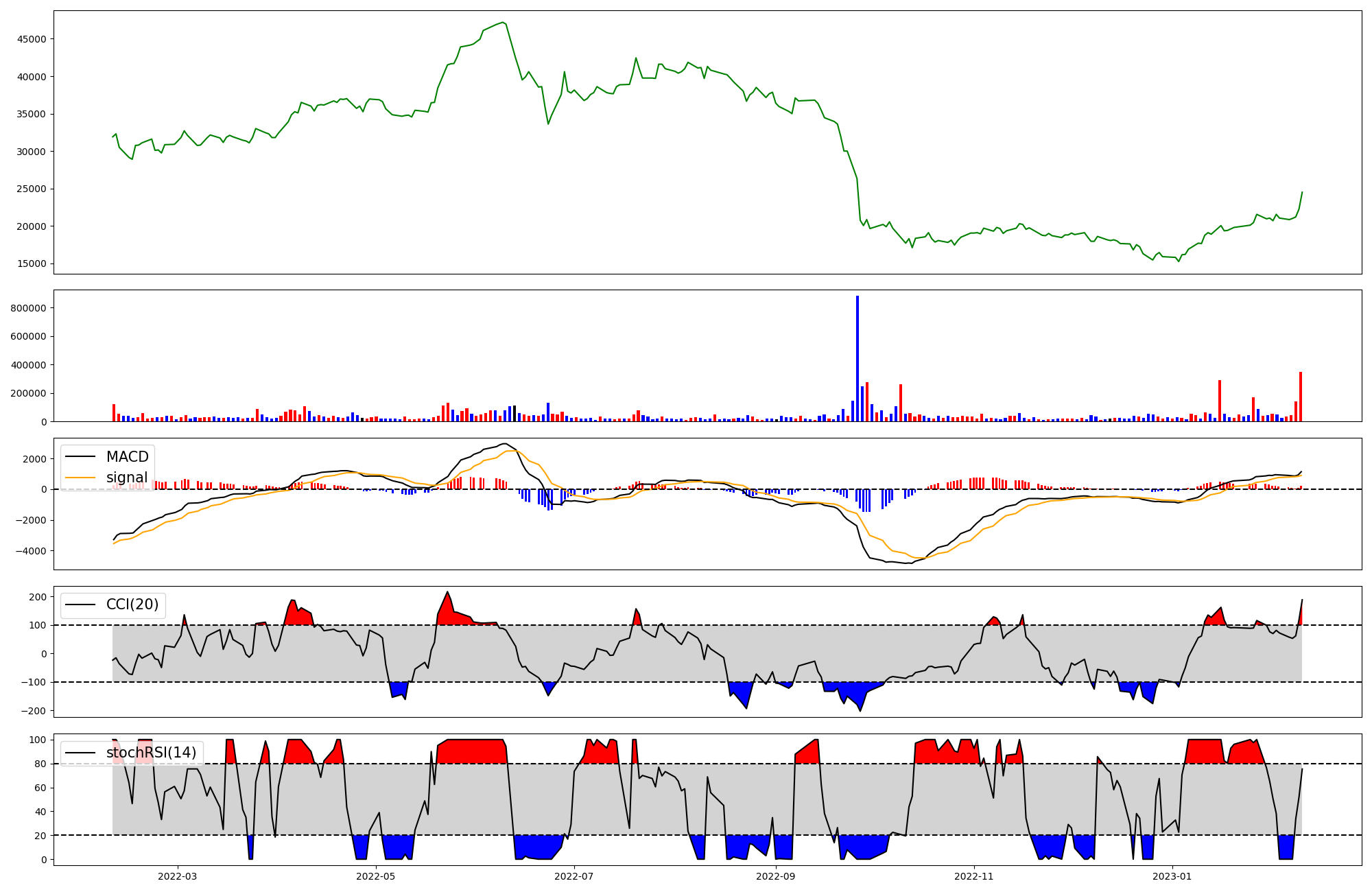Screen dimensions: 1372x892
Task: Click the 2022-07 x-axis date label
Action: click(573, 876)
